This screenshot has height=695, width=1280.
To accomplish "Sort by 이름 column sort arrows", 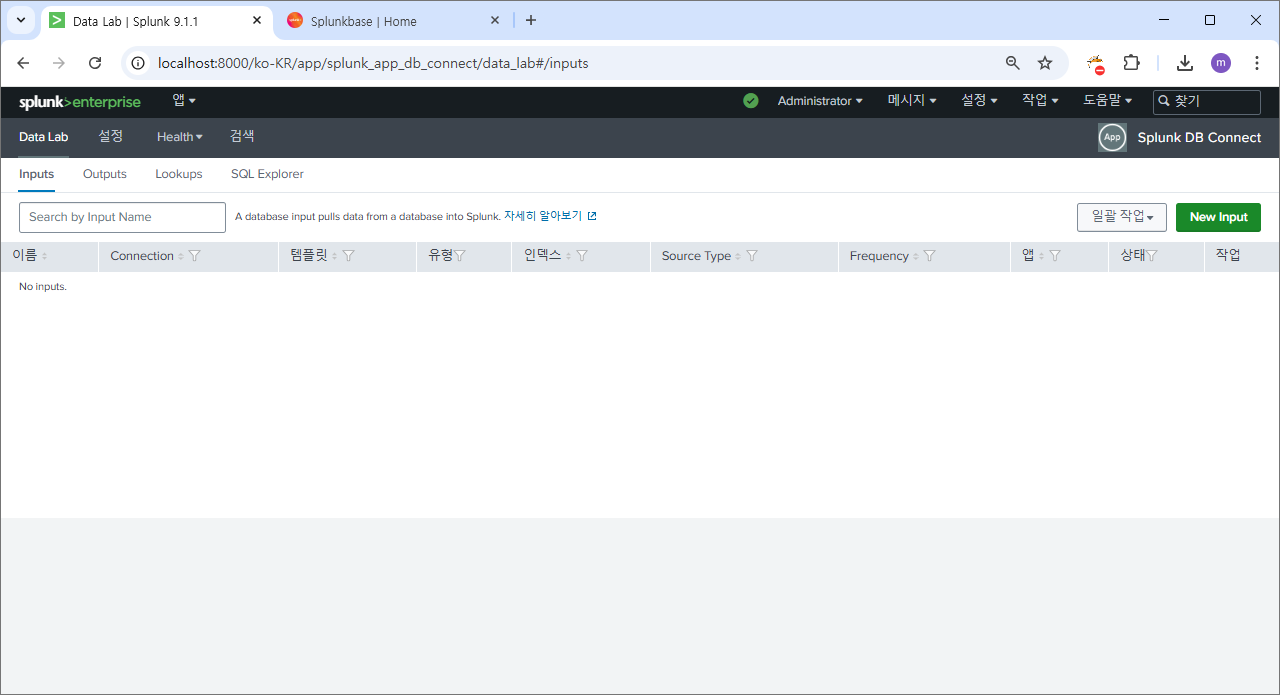I will click(x=45, y=257).
